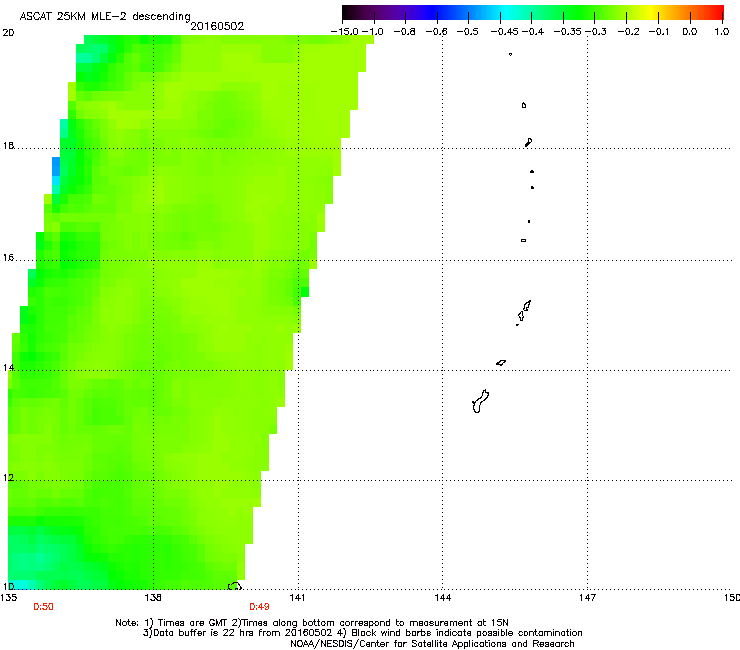Click the latitude label 18
740x650 pixels.
click(8, 145)
